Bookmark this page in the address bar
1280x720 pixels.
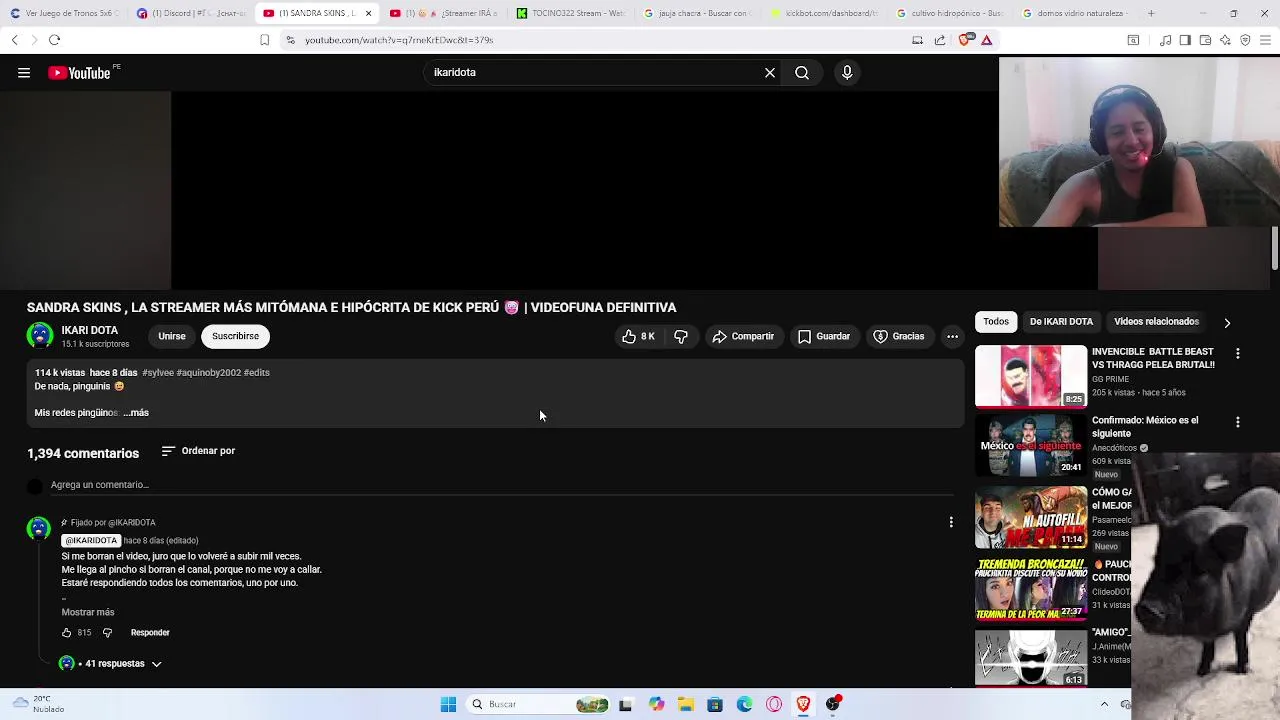pyautogui.click(x=264, y=40)
